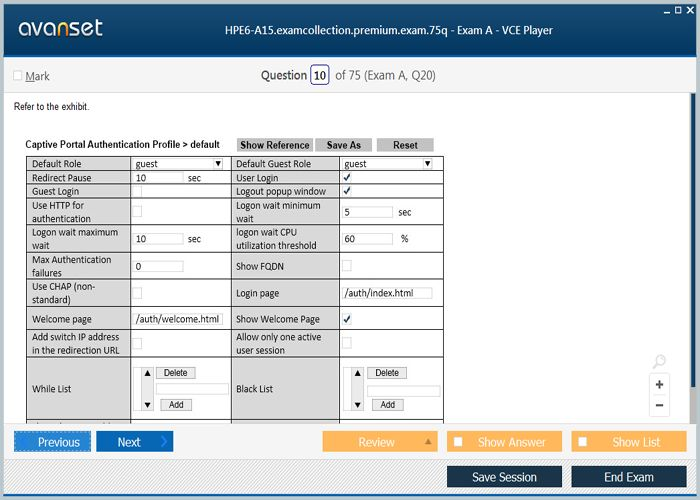Close the VCE Player window
700x500 pixels.
tap(690, 8)
